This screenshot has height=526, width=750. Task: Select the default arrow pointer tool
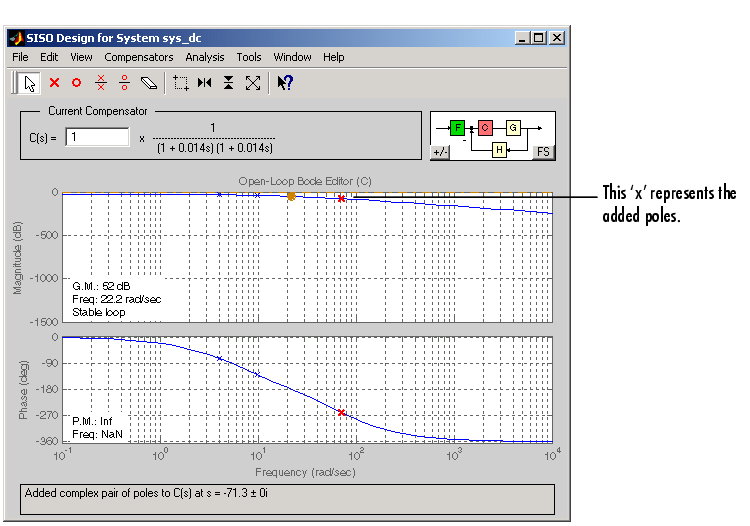30,83
